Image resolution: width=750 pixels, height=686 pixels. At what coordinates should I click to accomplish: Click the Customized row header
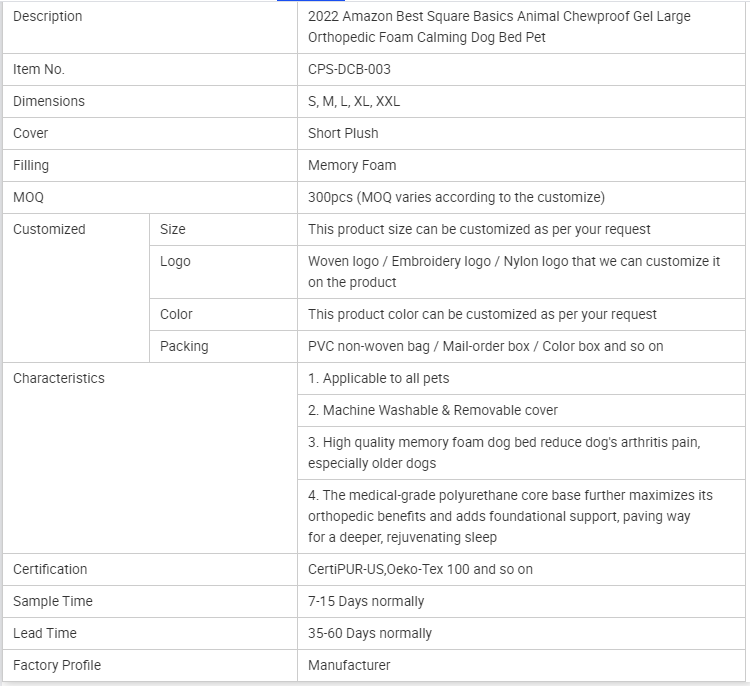click(x=49, y=230)
